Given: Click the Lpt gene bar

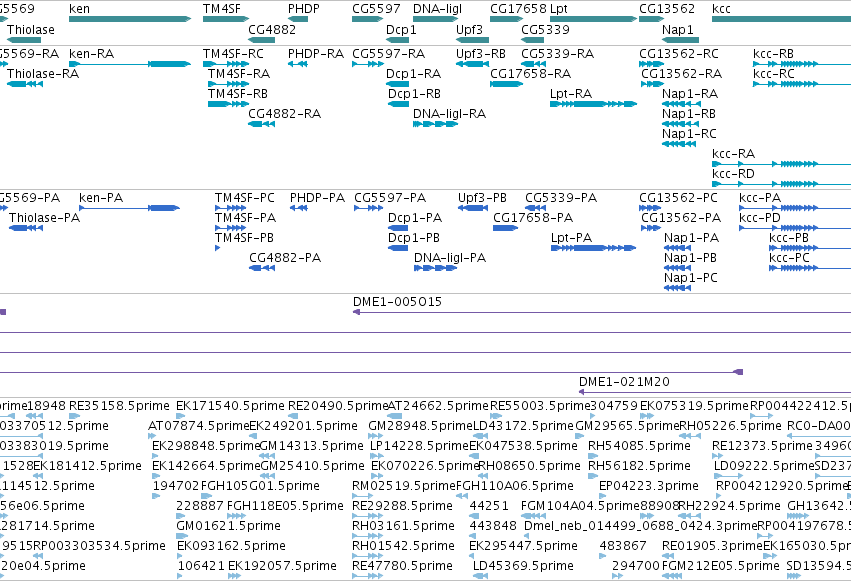Looking at the screenshot, I should pyautogui.click(x=593, y=19).
